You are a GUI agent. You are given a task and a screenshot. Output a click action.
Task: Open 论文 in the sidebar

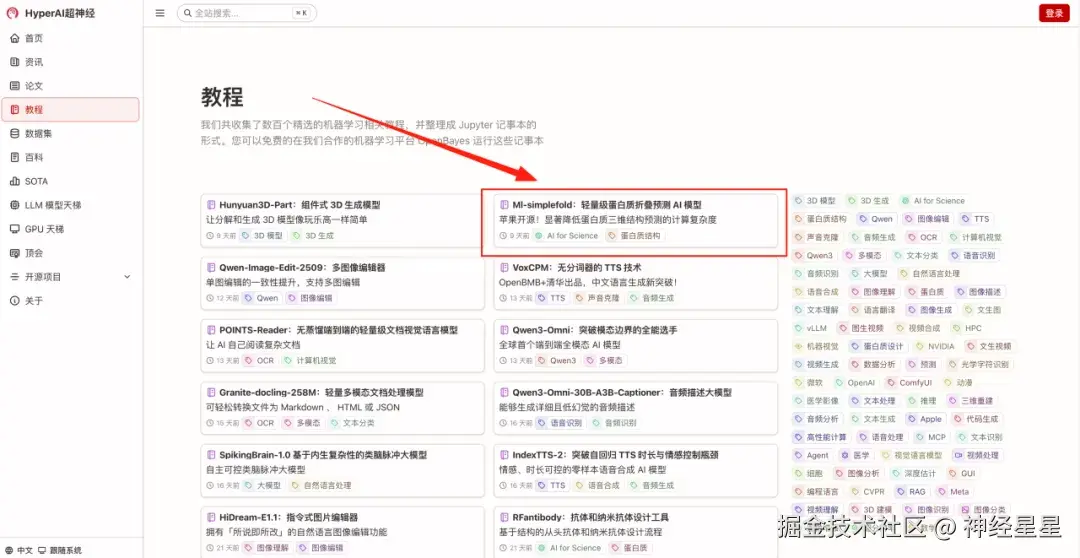(x=70, y=86)
